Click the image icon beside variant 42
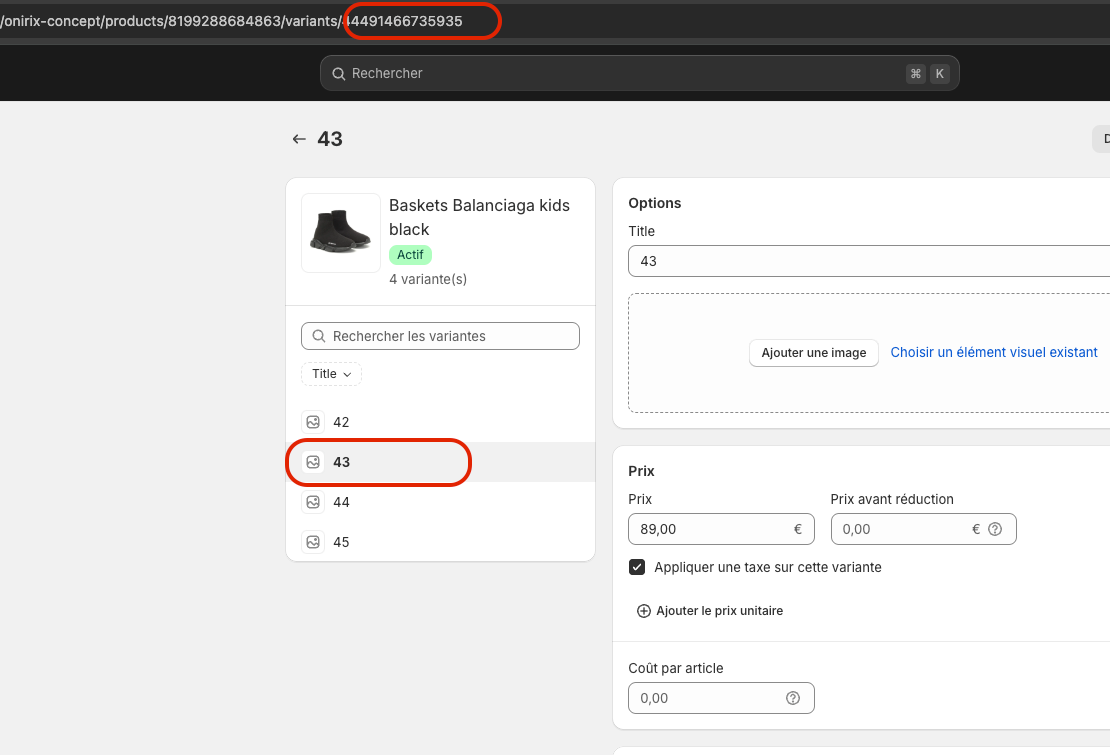The width and height of the screenshot is (1110, 755). pos(313,422)
